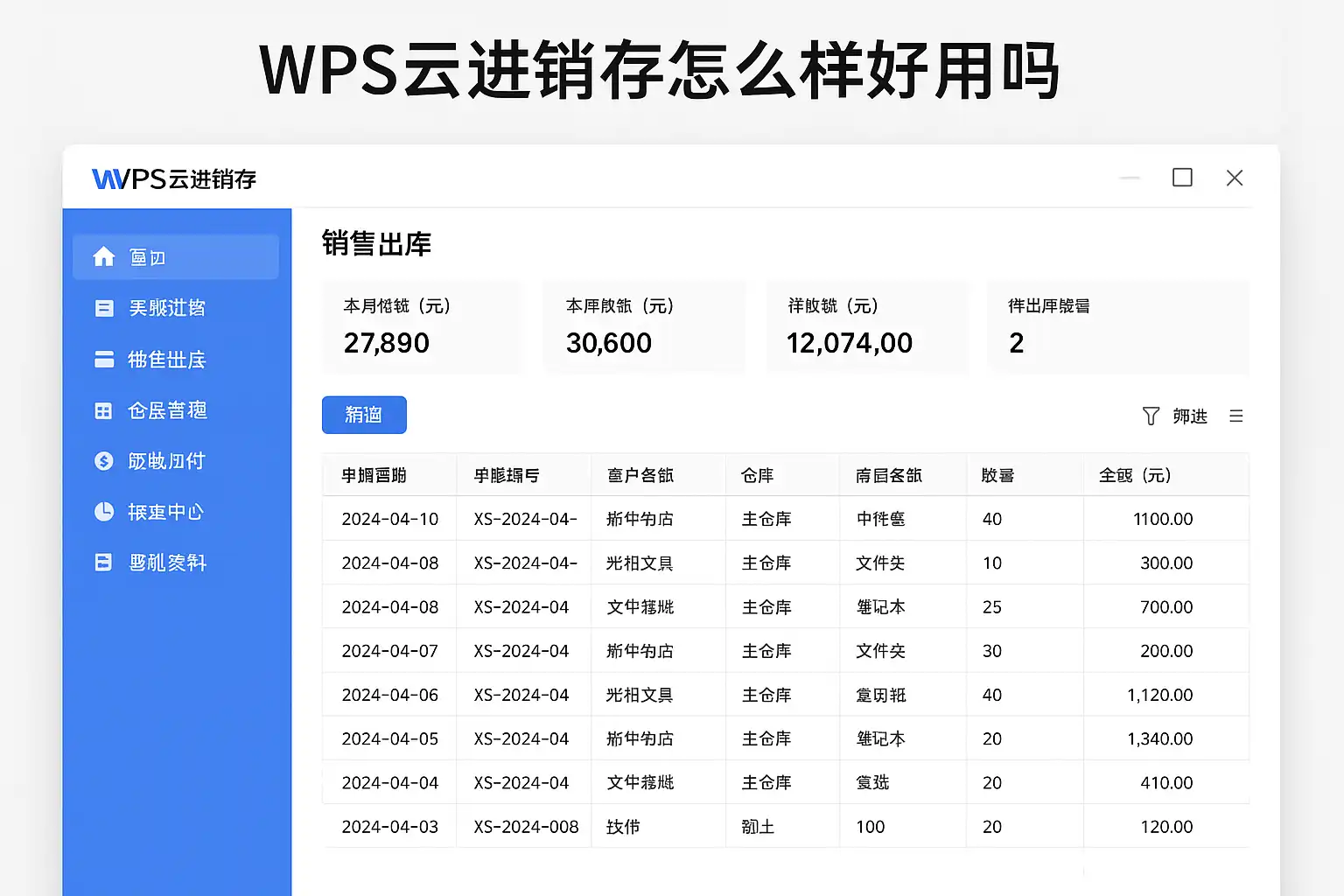Viewport: 1344px width, 896px height.
Task: Select the date cell 2024-04-07
Action: [390, 651]
